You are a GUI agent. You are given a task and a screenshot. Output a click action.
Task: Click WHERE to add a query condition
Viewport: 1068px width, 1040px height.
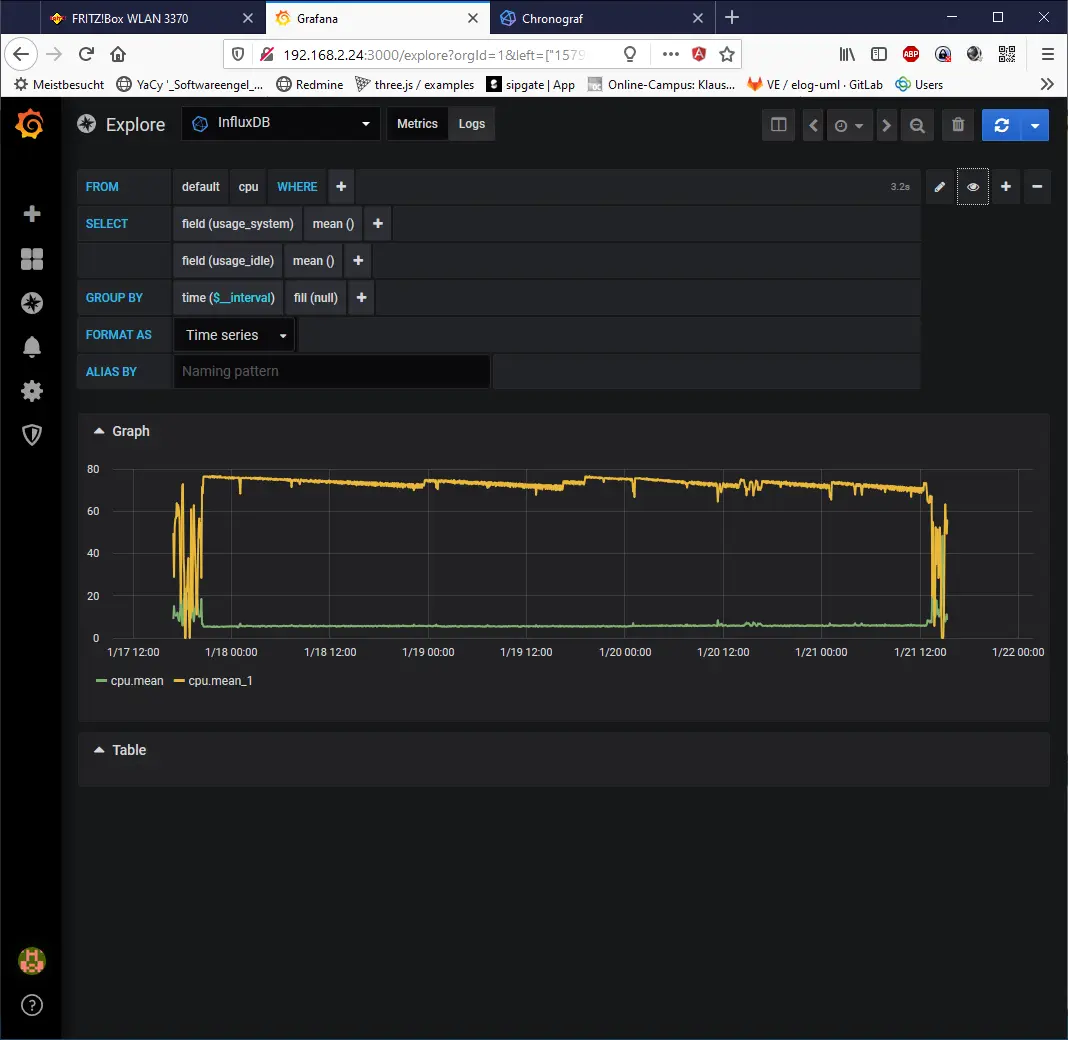click(x=296, y=186)
